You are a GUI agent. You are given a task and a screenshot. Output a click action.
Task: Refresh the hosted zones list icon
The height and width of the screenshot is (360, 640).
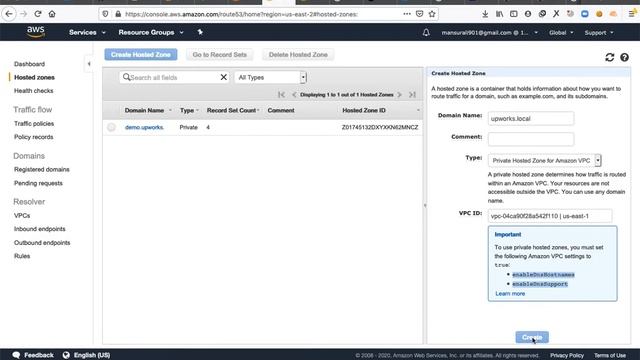(x=609, y=57)
